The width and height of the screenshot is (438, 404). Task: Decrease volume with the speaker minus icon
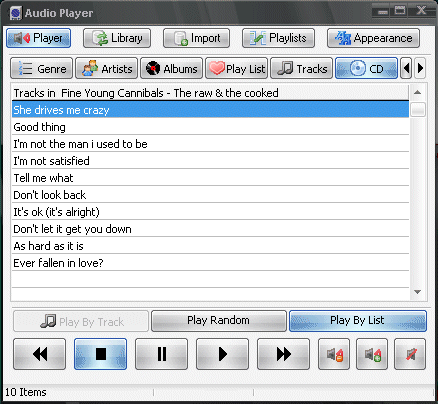click(334, 354)
